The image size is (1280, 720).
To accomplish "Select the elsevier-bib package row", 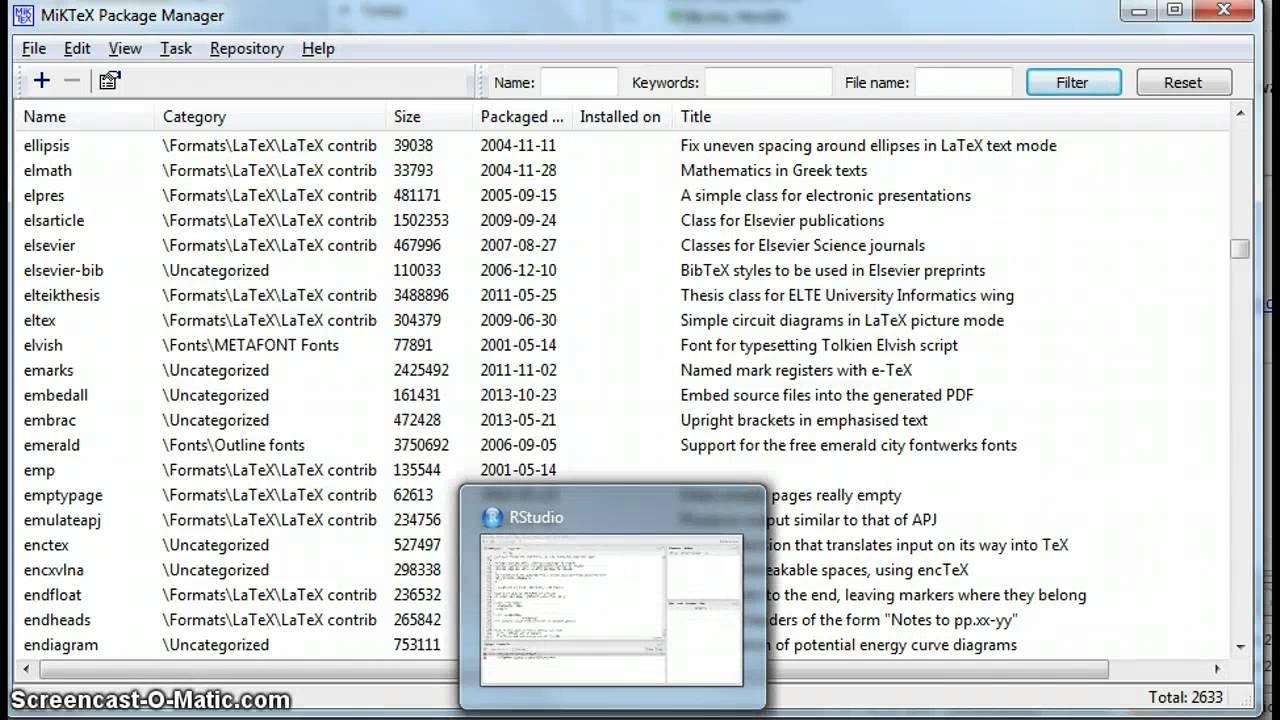I will click(x=622, y=270).
